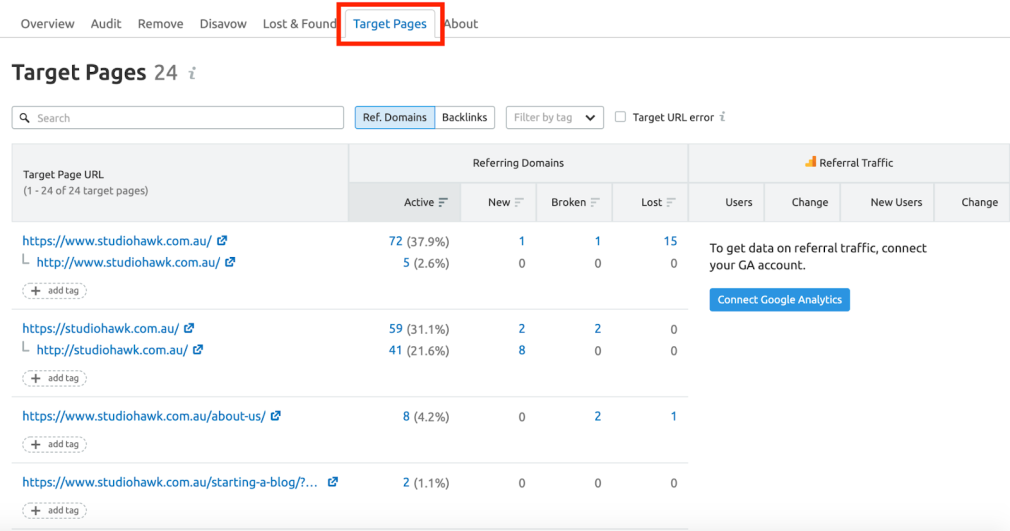This screenshot has height=531, width=1010.
Task: Switch view to Backlinks
Action: (x=464, y=117)
